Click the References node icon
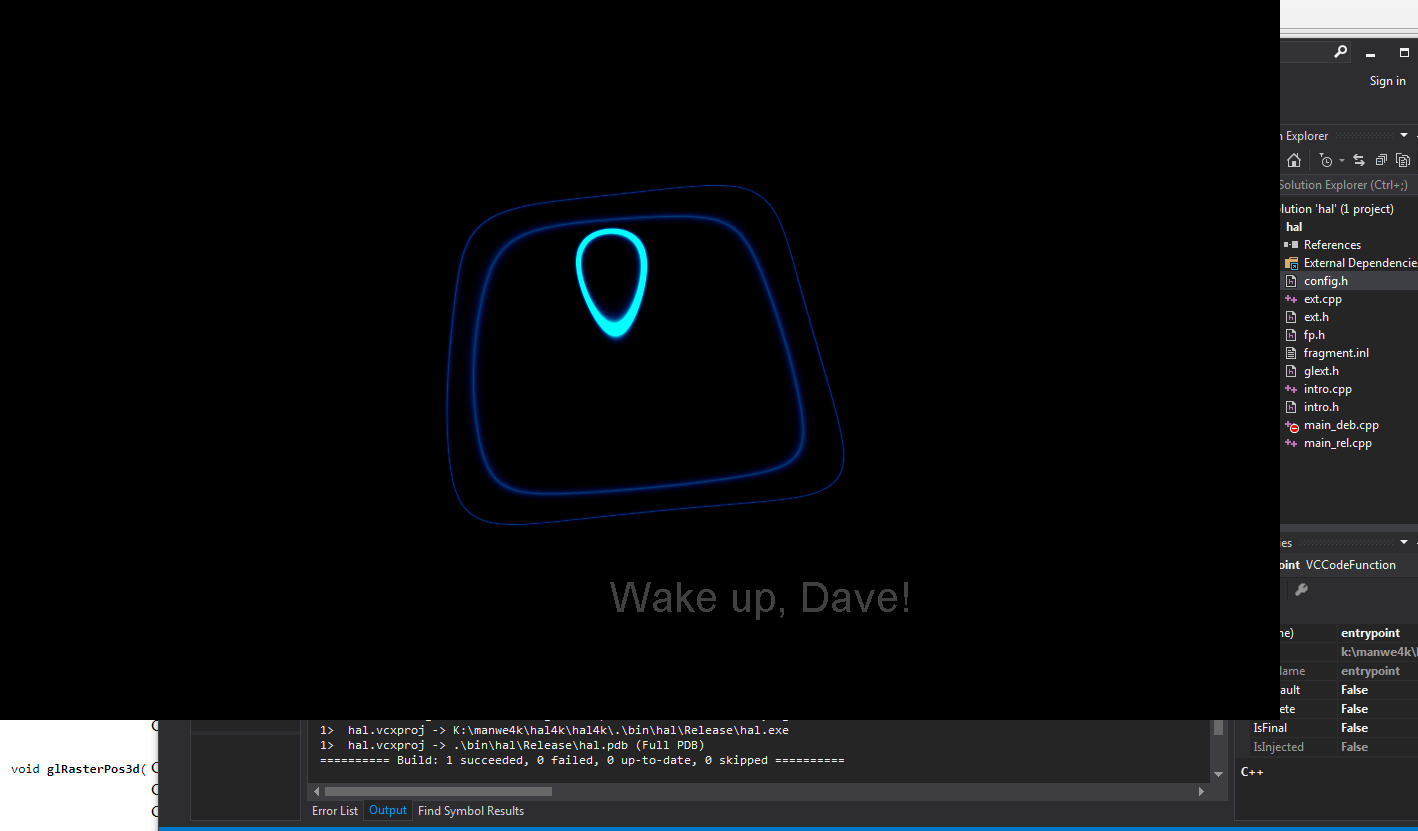The height and width of the screenshot is (831, 1418). (x=1291, y=245)
